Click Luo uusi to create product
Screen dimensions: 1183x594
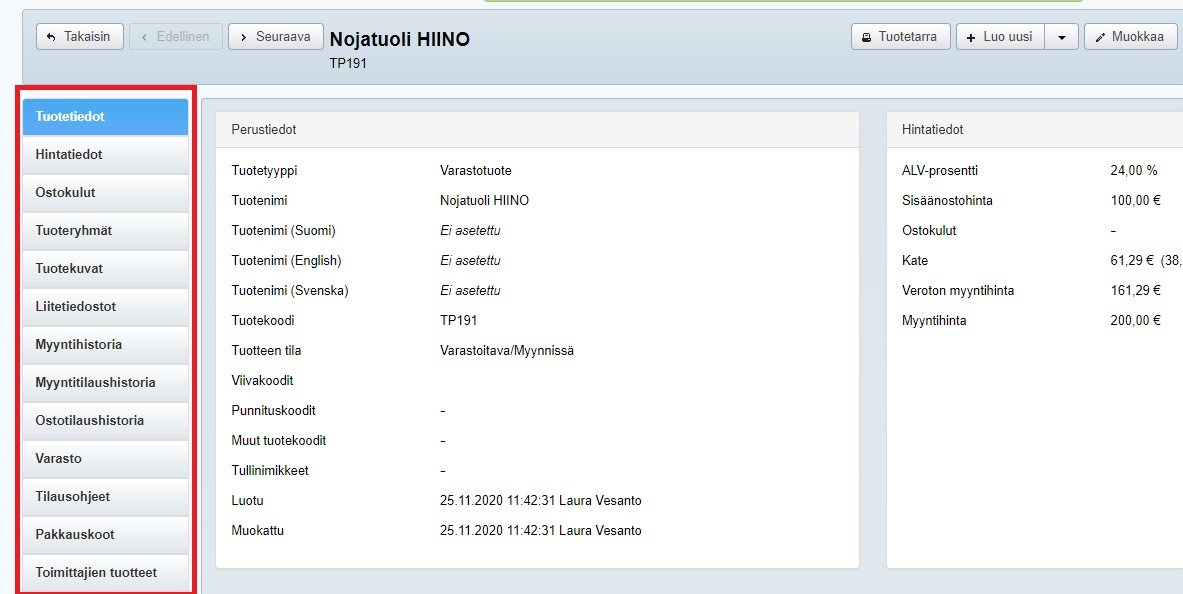pyautogui.click(x=1001, y=37)
